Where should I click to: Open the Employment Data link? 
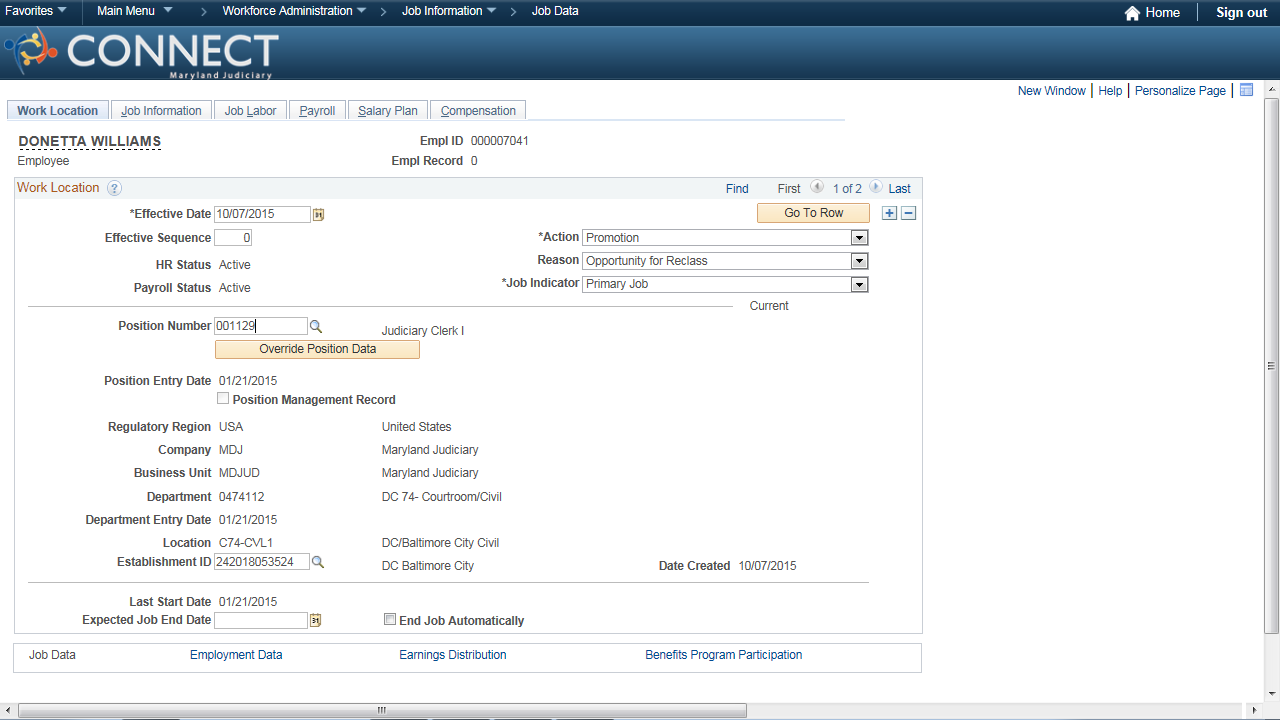236,655
